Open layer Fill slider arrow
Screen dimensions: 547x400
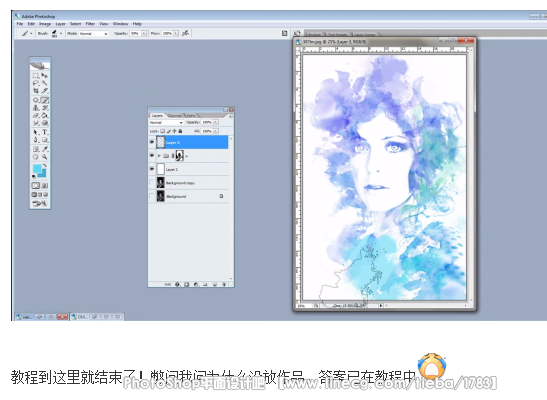pos(216,131)
